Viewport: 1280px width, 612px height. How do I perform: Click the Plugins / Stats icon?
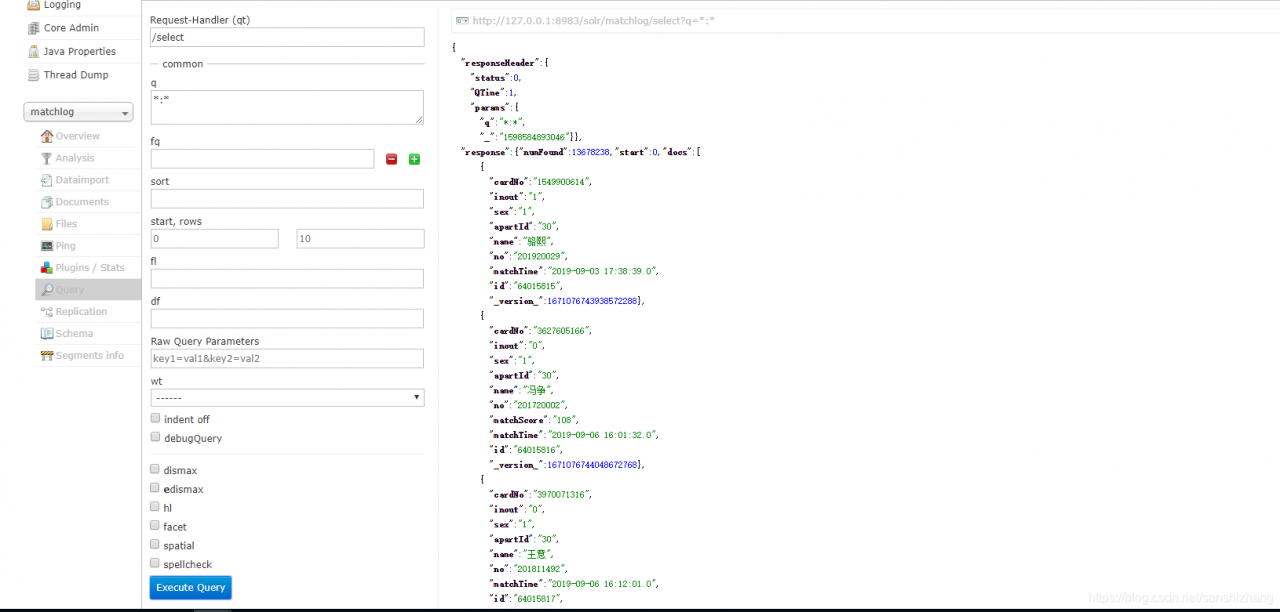(x=47, y=268)
